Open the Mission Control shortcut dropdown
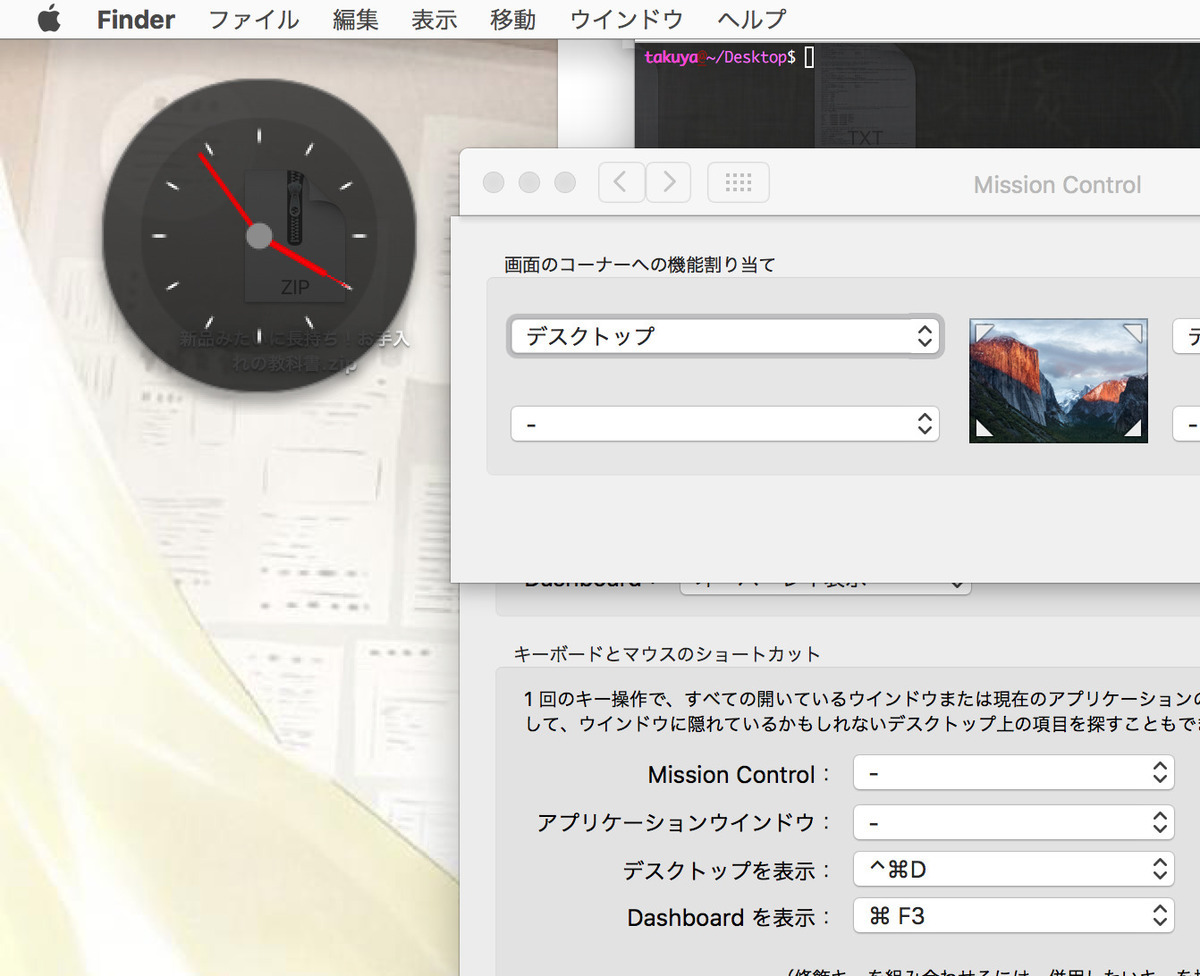Viewport: 1200px width, 976px height. coord(1013,773)
